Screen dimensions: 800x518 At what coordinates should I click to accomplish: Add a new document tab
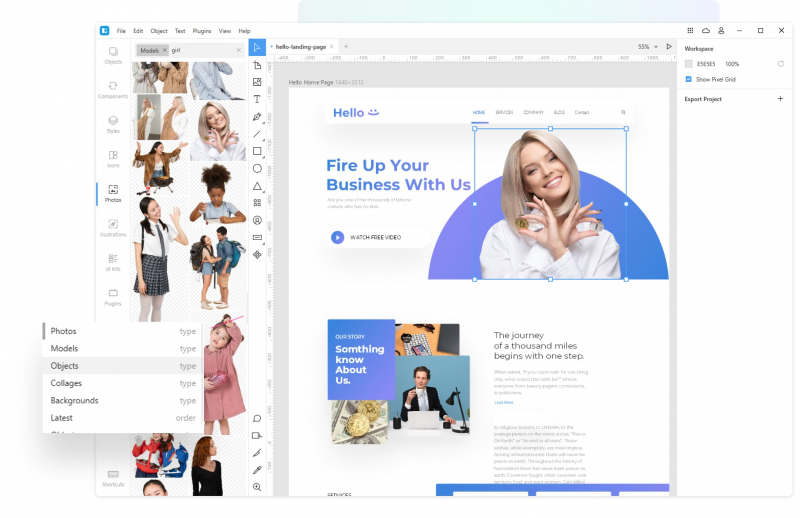(x=346, y=46)
